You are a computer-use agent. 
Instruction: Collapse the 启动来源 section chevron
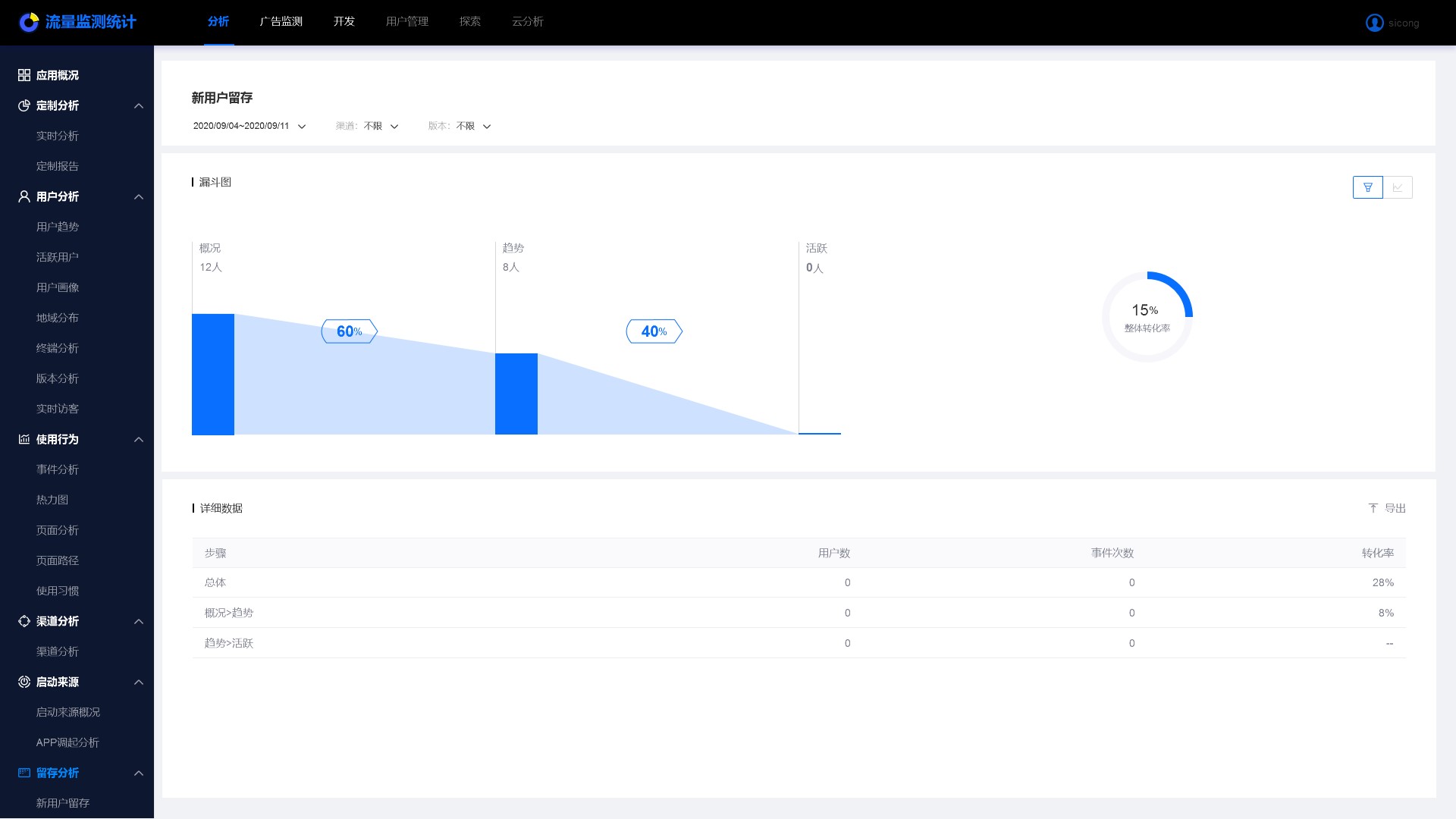click(x=139, y=682)
